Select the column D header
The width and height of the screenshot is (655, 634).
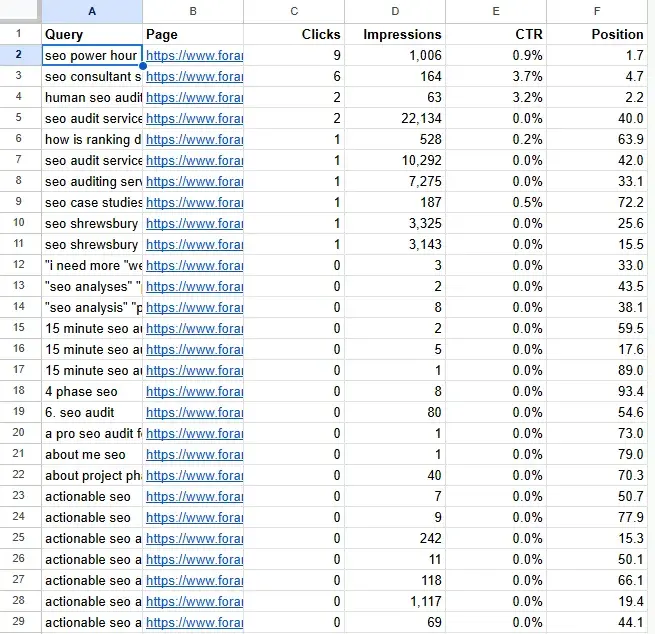pos(396,11)
